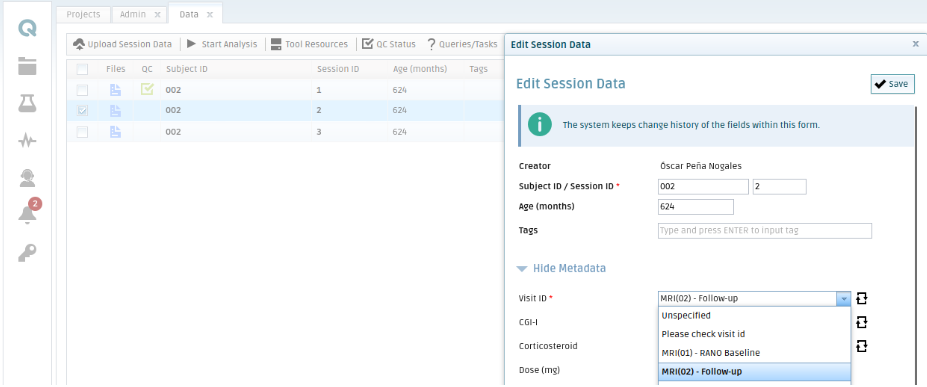Open QC Status from the toolbar
This screenshot has width=927, height=387.
[388, 44]
